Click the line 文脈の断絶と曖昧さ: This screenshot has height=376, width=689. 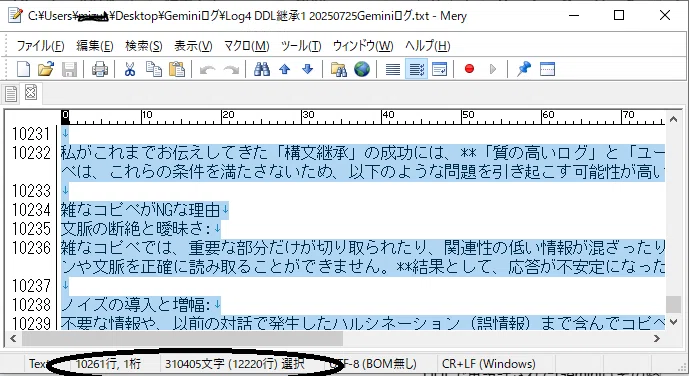point(136,229)
